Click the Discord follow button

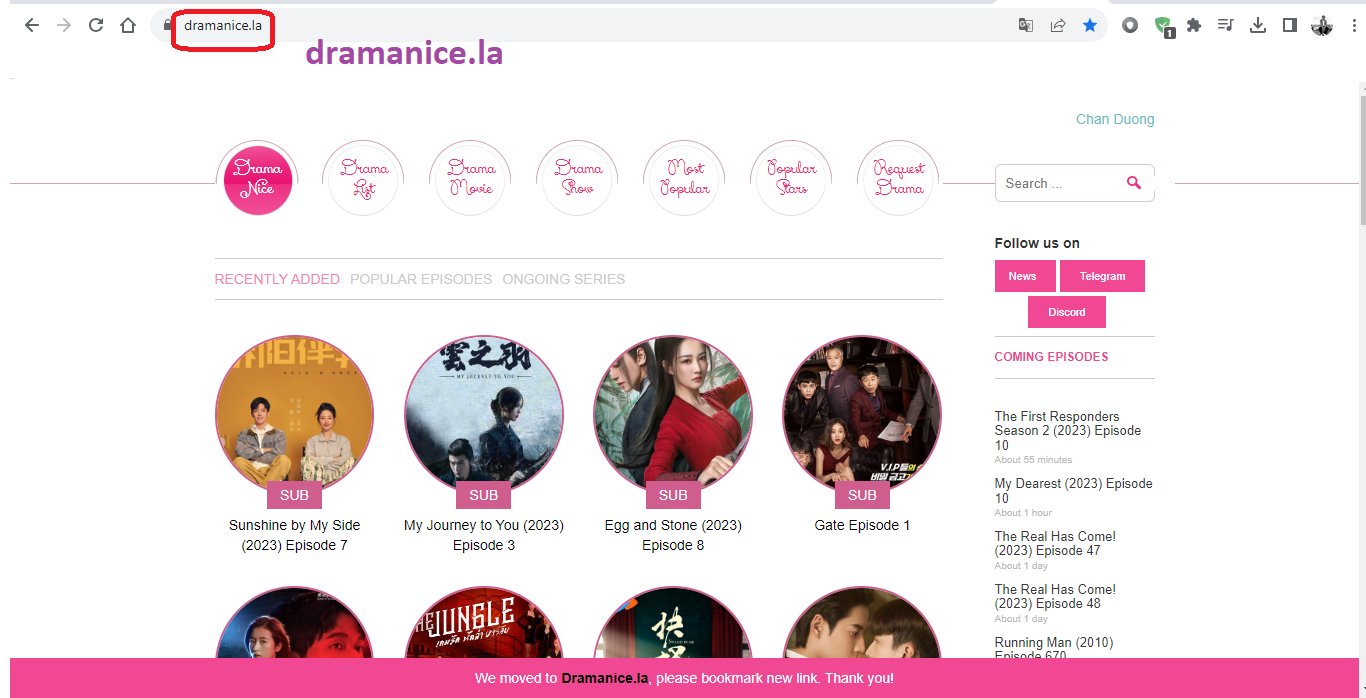click(x=1066, y=312)
